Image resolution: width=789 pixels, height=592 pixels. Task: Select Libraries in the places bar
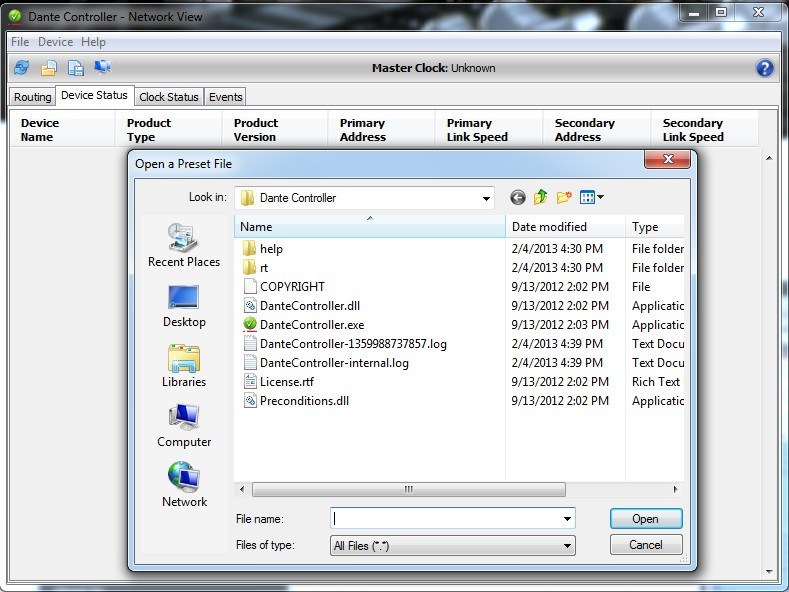(184, 366)
